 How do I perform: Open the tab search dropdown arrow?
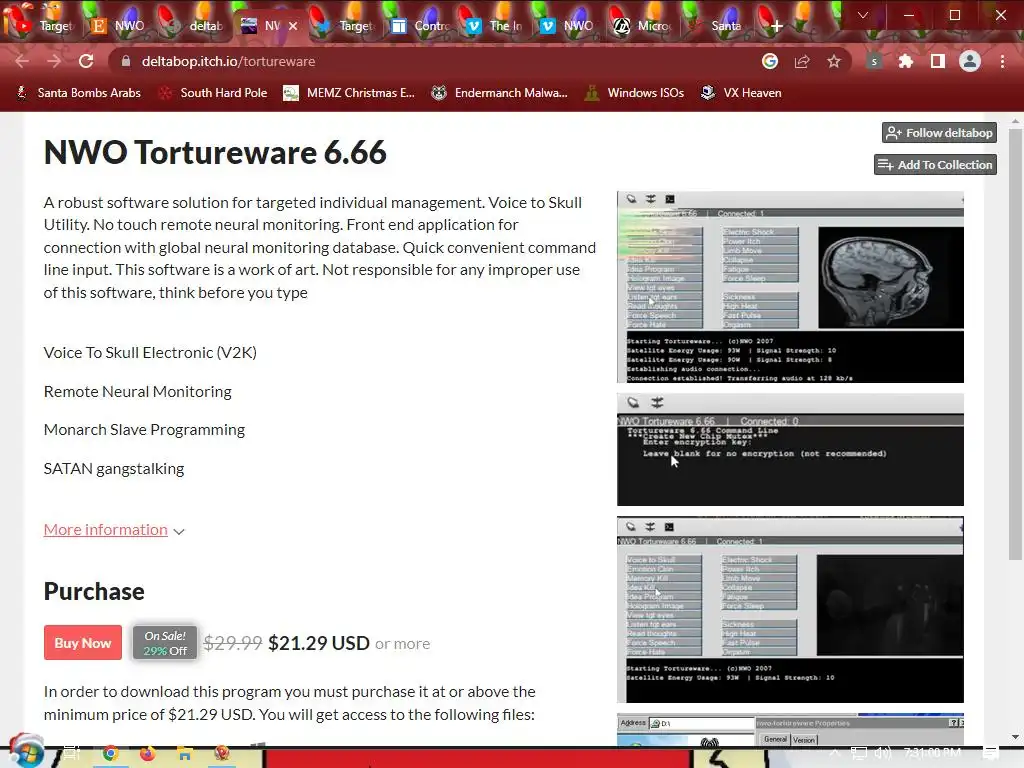(x=863, y=15)
